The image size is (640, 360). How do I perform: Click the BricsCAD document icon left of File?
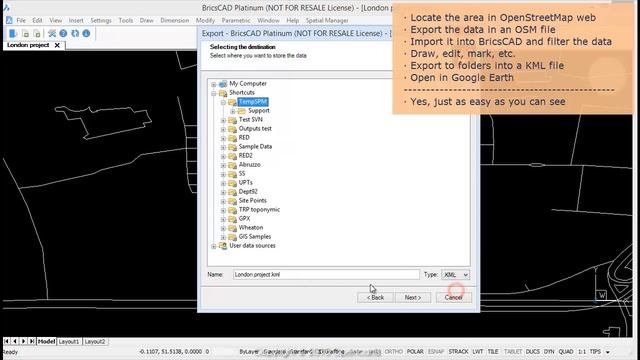pyautogui.click(x=9, y=20)
